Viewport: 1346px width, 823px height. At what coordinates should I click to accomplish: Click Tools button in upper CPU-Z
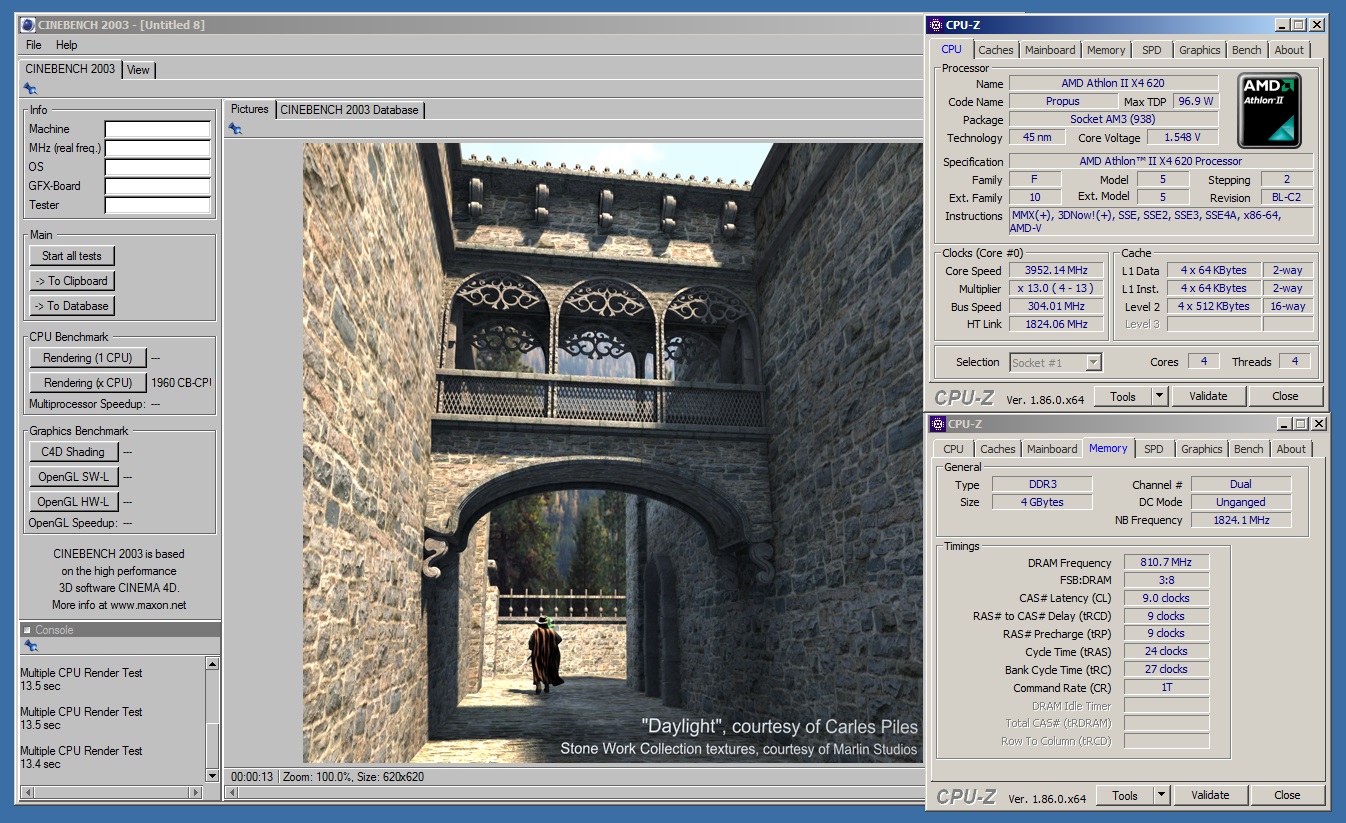1123,396
